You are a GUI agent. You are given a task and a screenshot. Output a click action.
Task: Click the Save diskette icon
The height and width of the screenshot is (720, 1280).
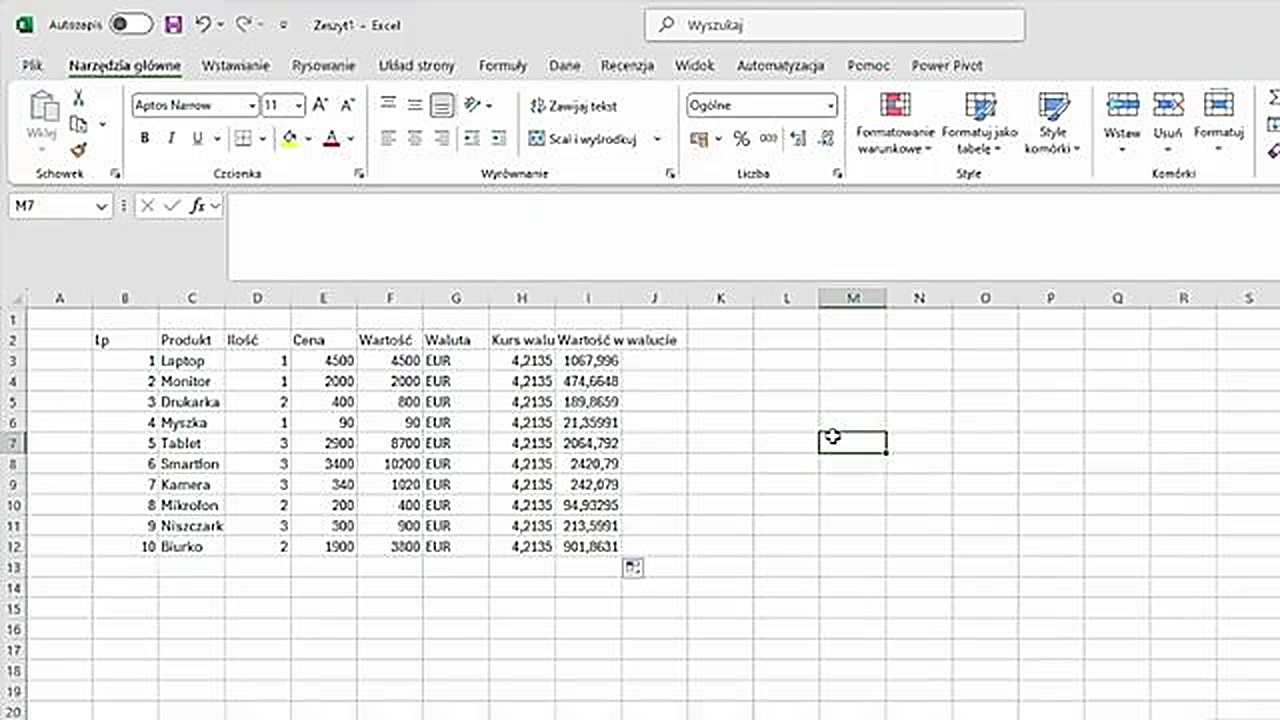[173, 25]
